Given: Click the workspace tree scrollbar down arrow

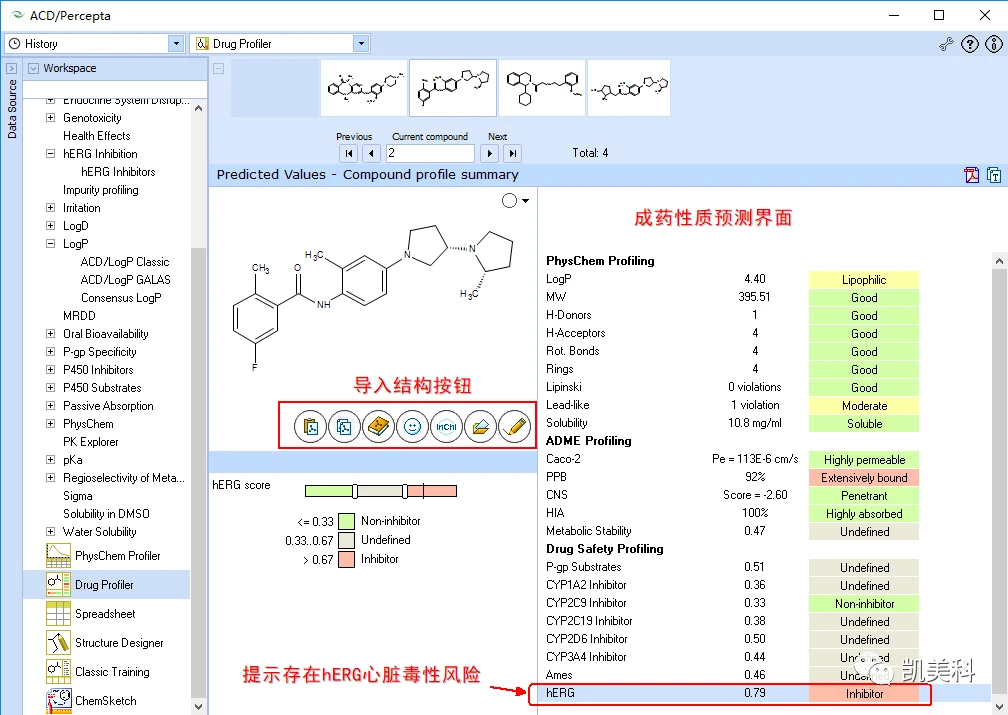Looking at the screenshot, I should [x=198, y=707].
